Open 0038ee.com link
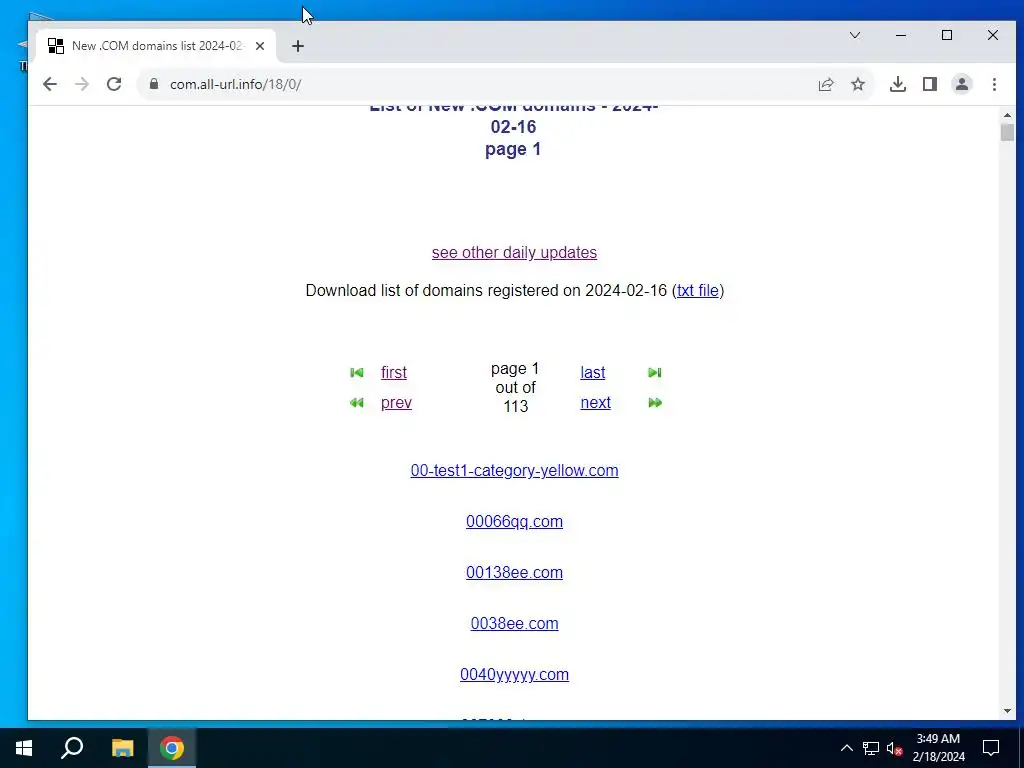Screen dimensions: 1024x768 (x=515, y=624)
